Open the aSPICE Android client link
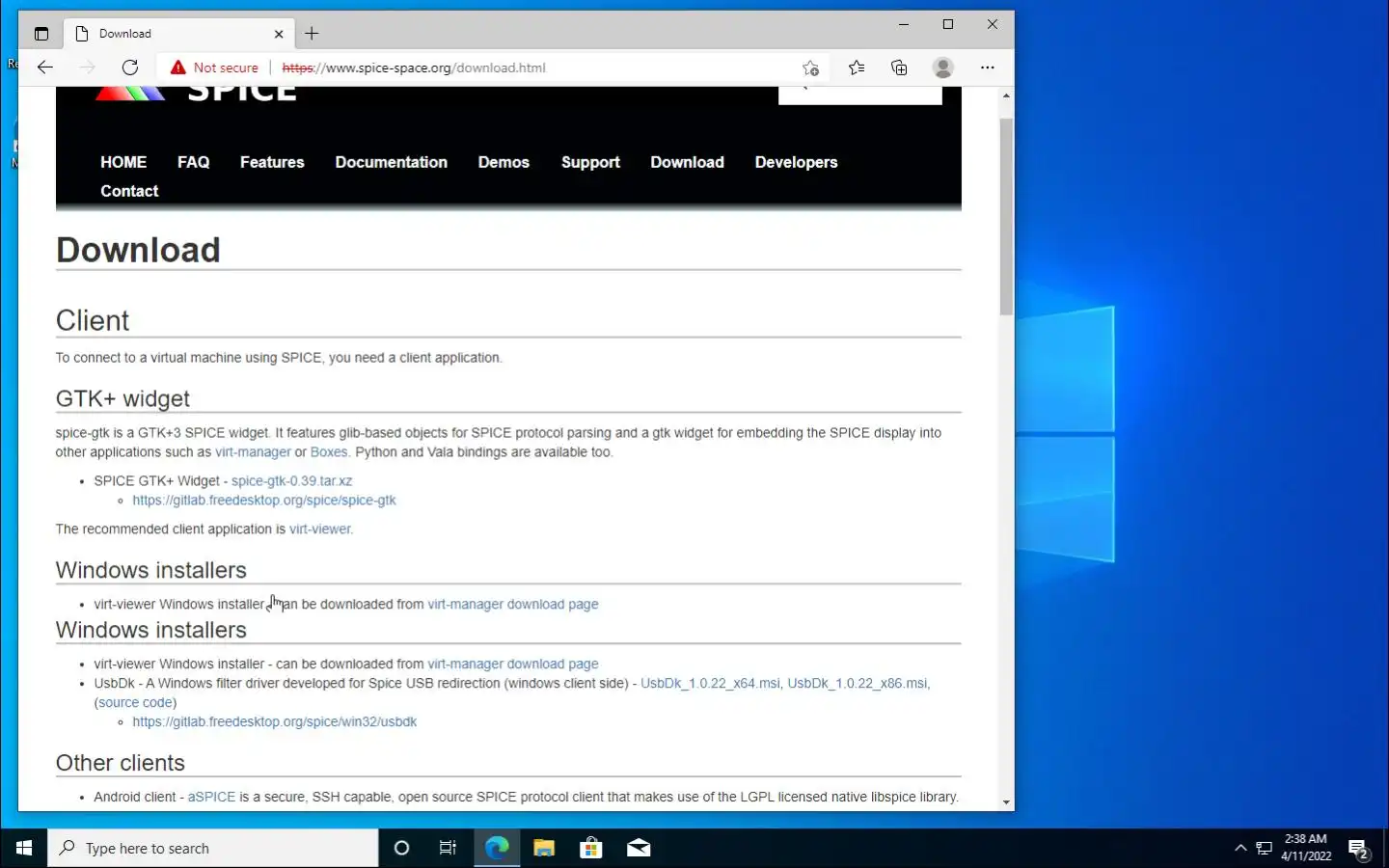 point(211,798)
